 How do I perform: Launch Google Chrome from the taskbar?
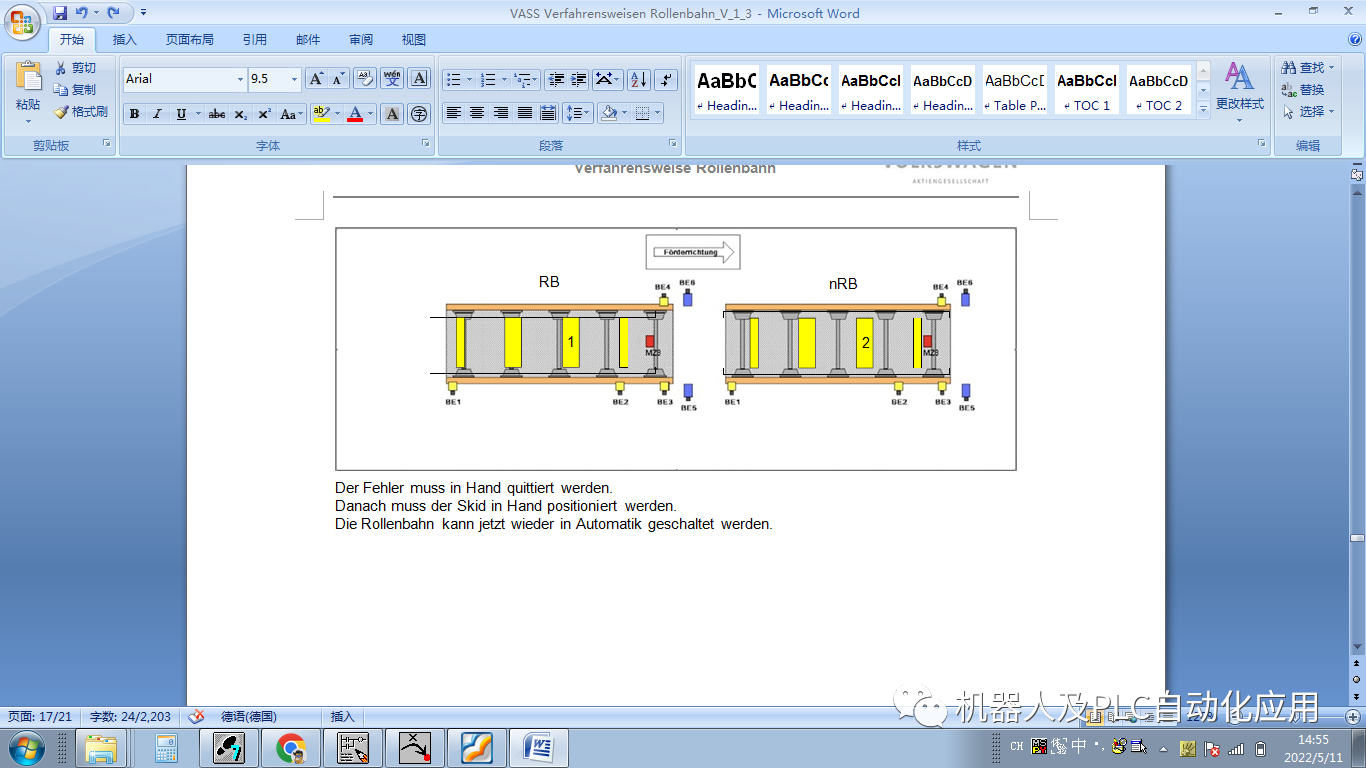tap(290, 746)
